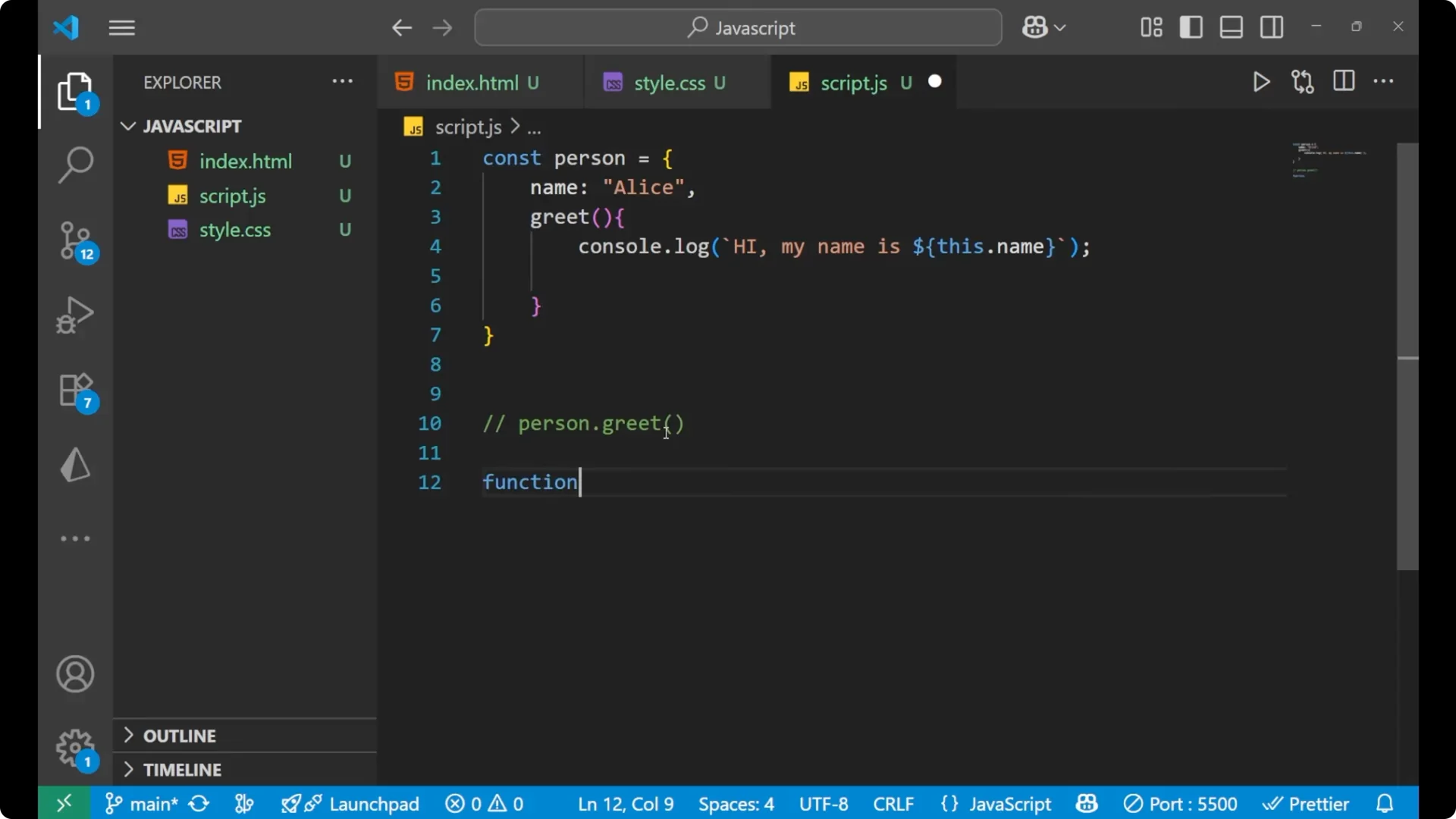Click the Copilot status bar icon
Viewport: 1456px width, 819px height.
(x=1086, y=804)
